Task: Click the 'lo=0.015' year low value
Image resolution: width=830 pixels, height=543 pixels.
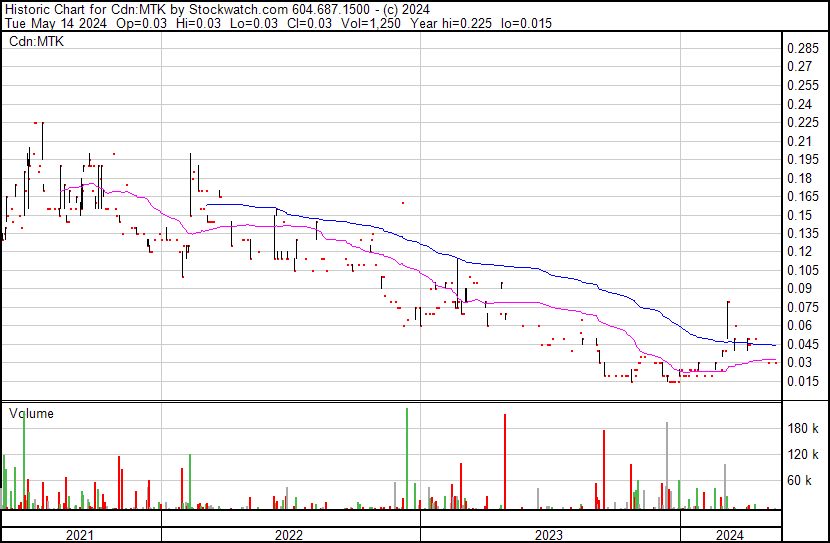Action: pyautogui.click(x=526, y=23)
